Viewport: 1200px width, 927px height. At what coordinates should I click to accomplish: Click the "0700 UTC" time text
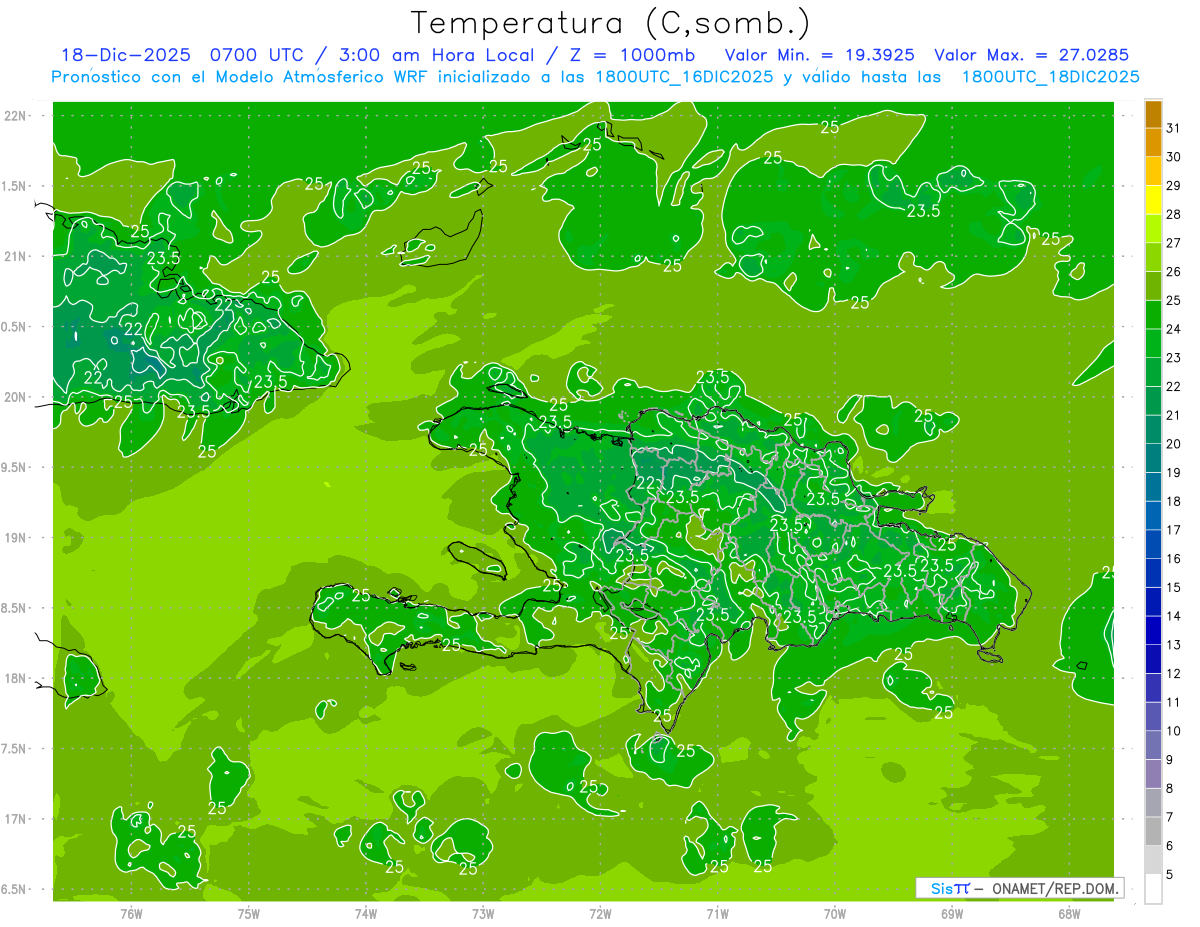258,55
